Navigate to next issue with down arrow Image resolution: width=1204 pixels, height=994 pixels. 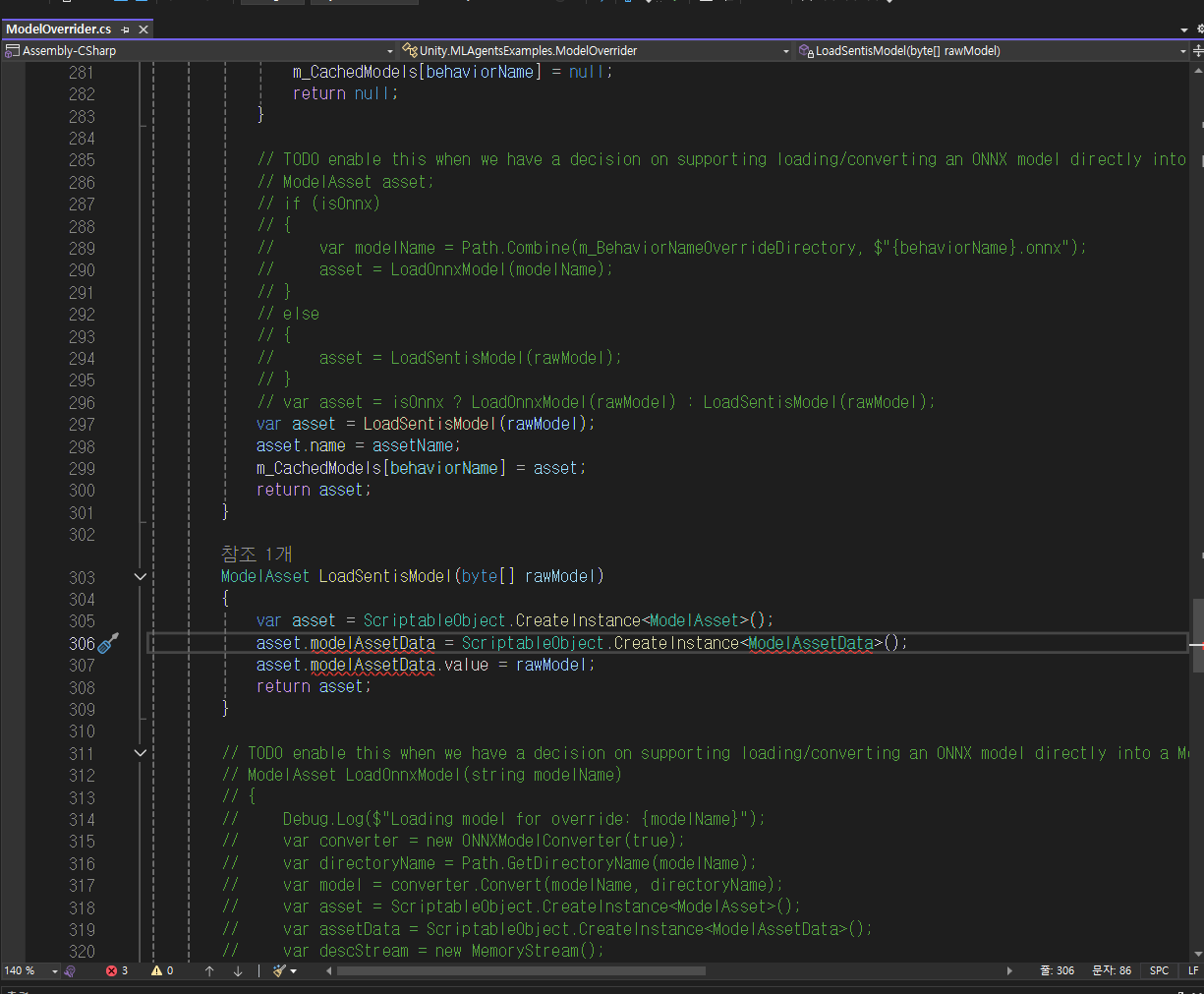click(238, 970)
